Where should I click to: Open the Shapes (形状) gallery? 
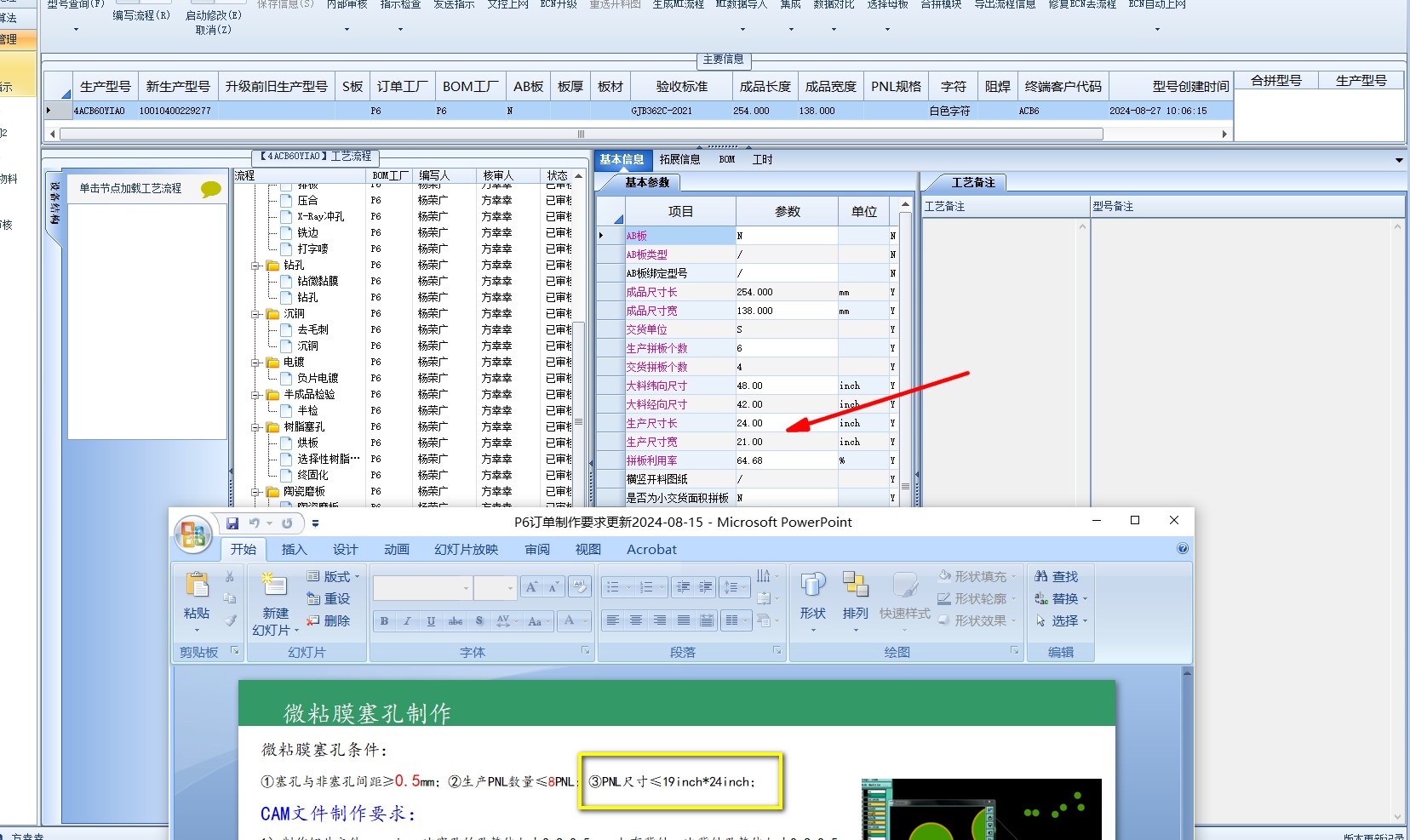813,602
